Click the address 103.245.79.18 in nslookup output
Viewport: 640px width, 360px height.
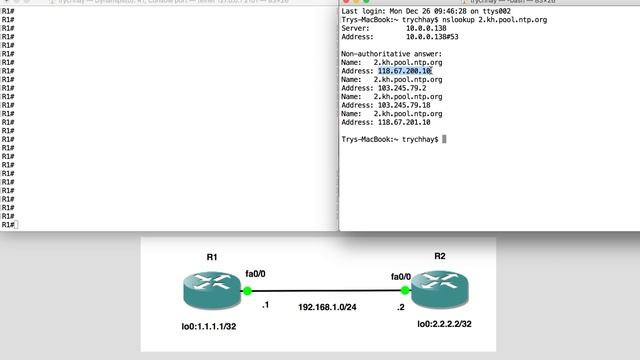(x=404, y=105)
